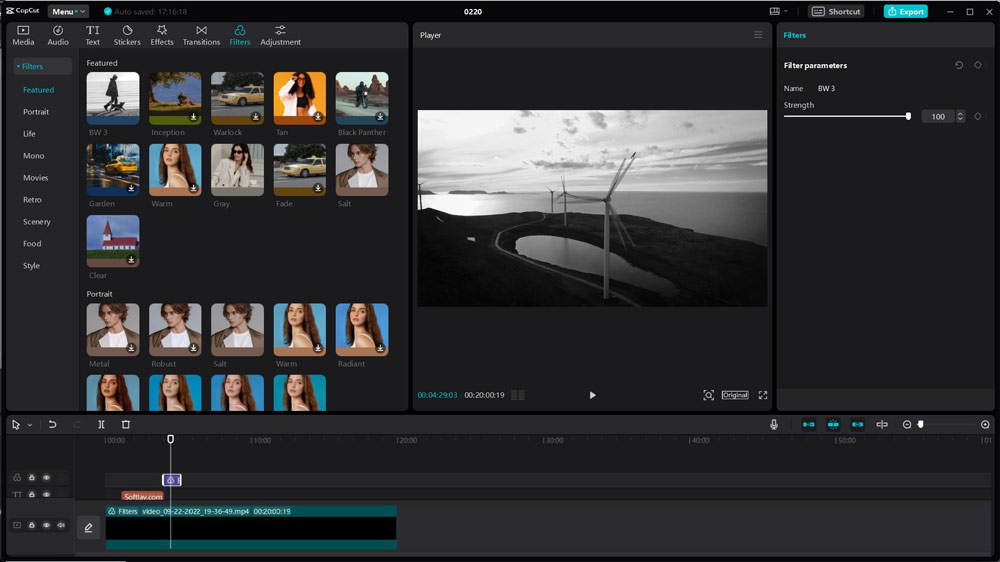Choose the BW 3 filter thumbnail
This screenshot has height=562, width=1000.
[x=113, y=98]
